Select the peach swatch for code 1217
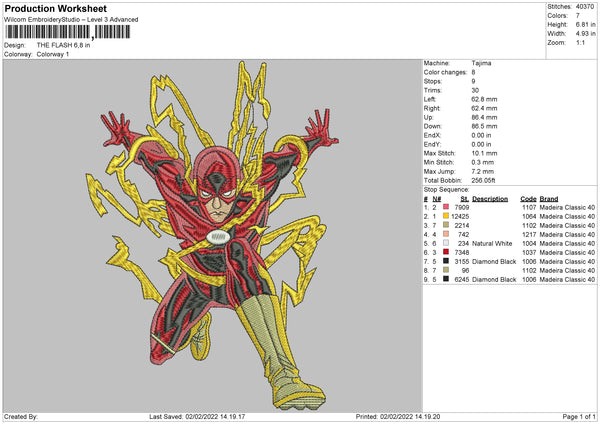Screen dimensions: 600x424 coord(446,234)
